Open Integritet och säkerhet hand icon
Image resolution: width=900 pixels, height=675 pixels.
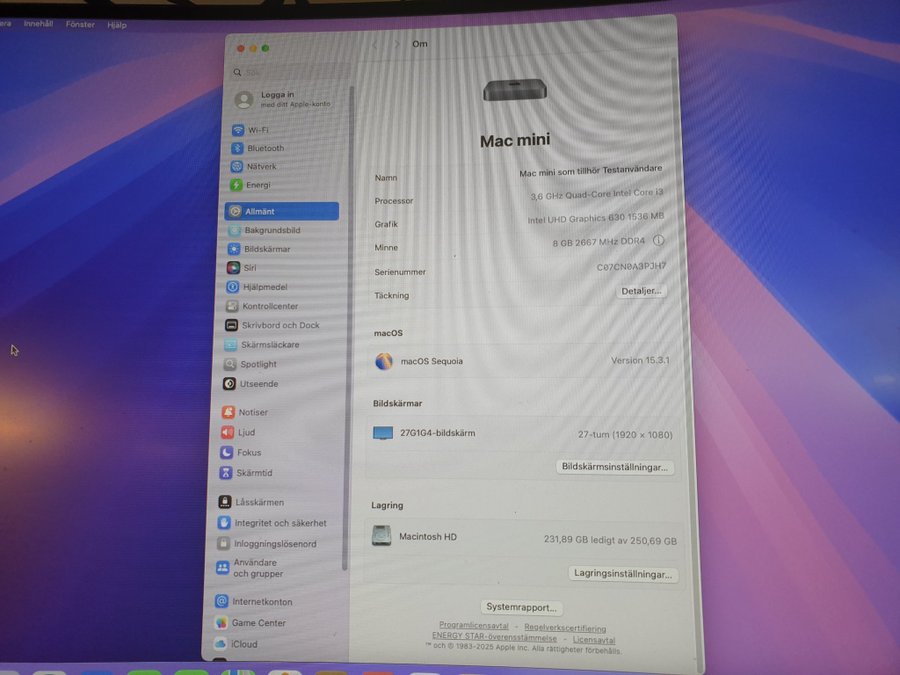point(224,523)
